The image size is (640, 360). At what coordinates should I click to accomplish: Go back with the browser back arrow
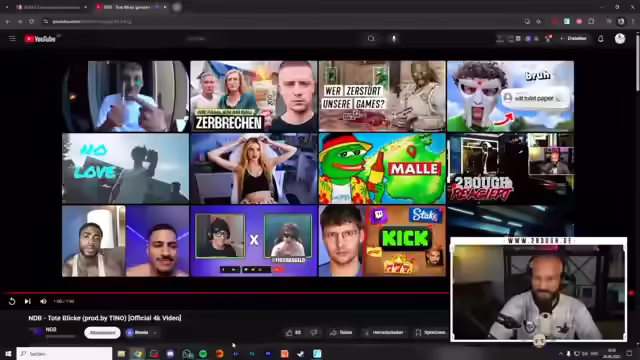pos(8,21)
